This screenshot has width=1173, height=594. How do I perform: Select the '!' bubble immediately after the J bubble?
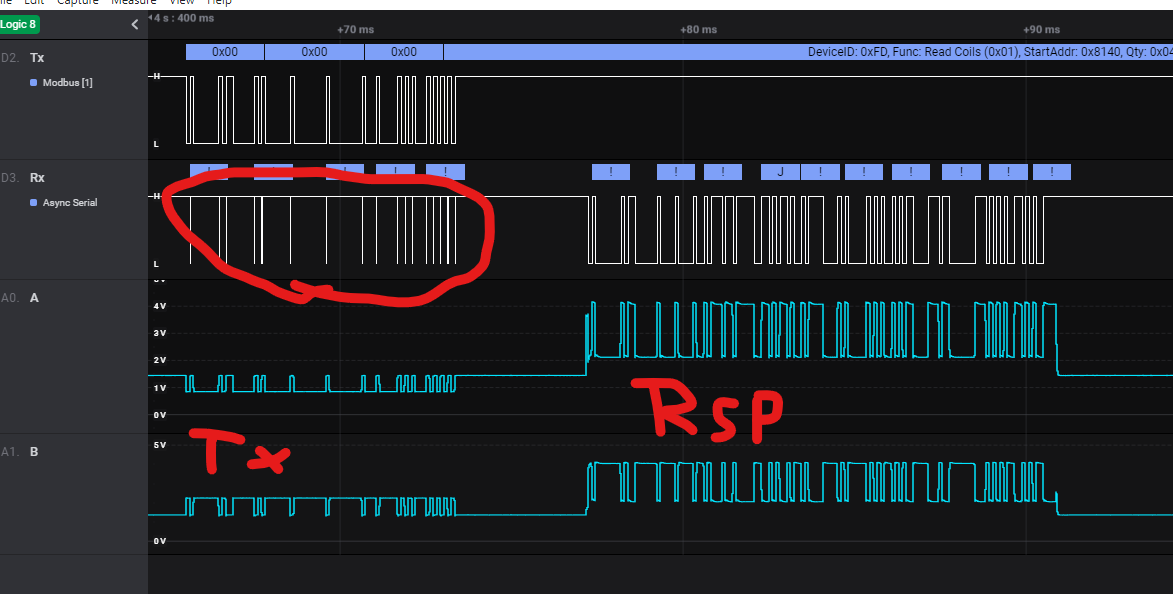(x=820, y=172)
